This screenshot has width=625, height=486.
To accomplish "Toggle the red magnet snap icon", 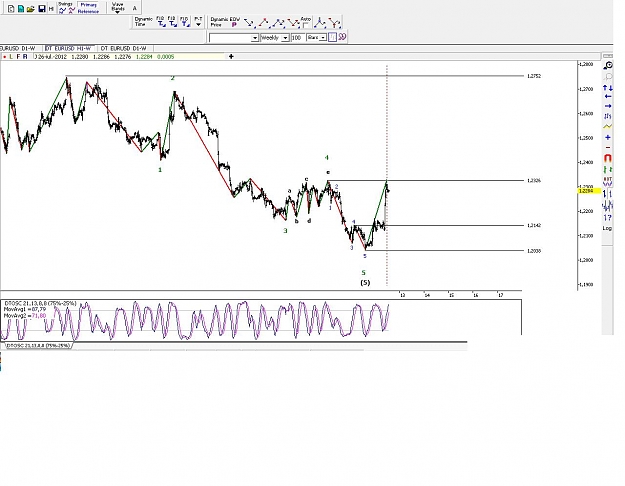I will point(607,158).
